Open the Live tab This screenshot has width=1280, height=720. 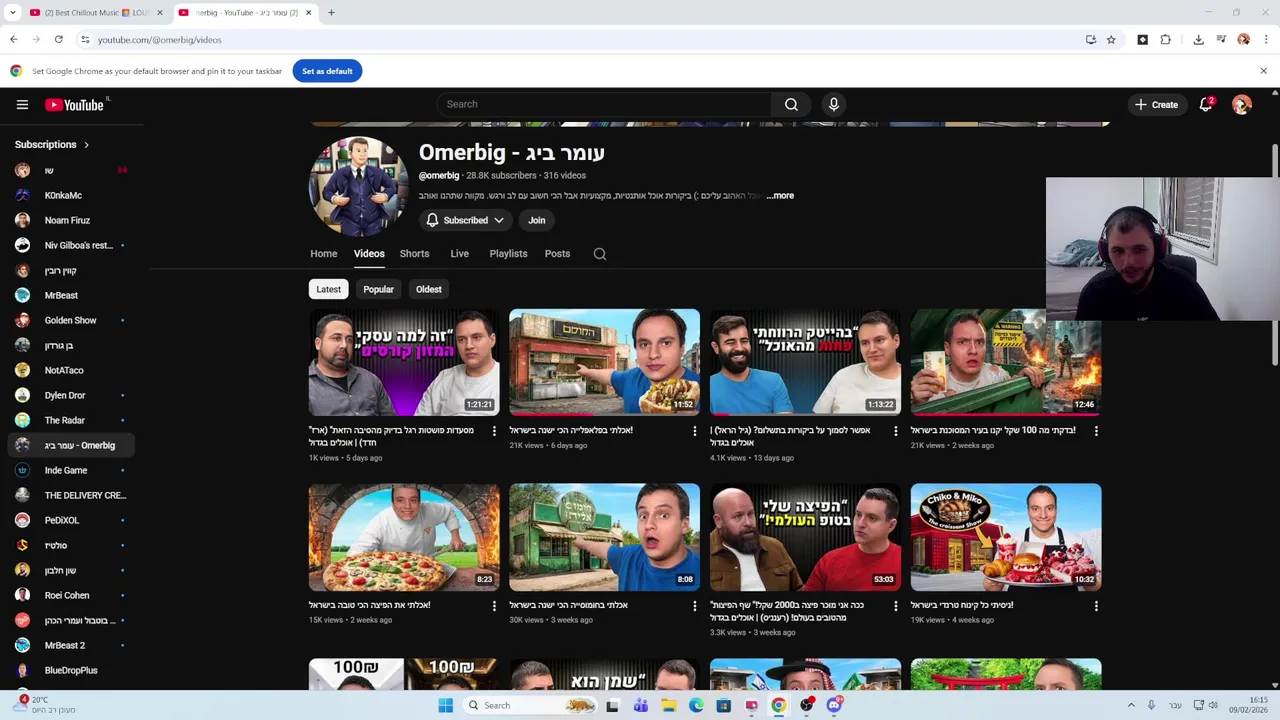tap(459, 254)
